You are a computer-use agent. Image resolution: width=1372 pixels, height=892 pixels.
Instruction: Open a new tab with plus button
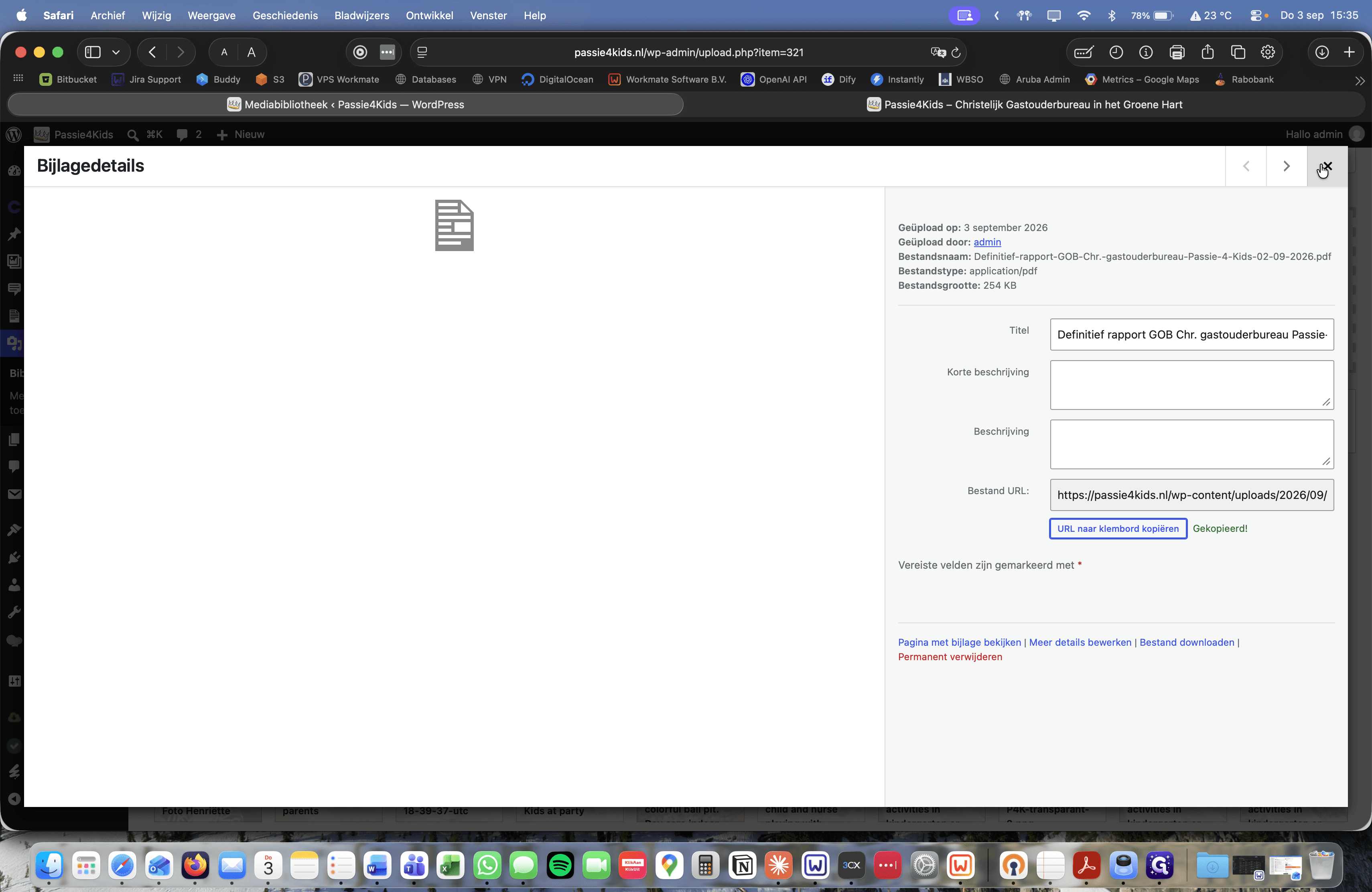tap(1350, 53)
